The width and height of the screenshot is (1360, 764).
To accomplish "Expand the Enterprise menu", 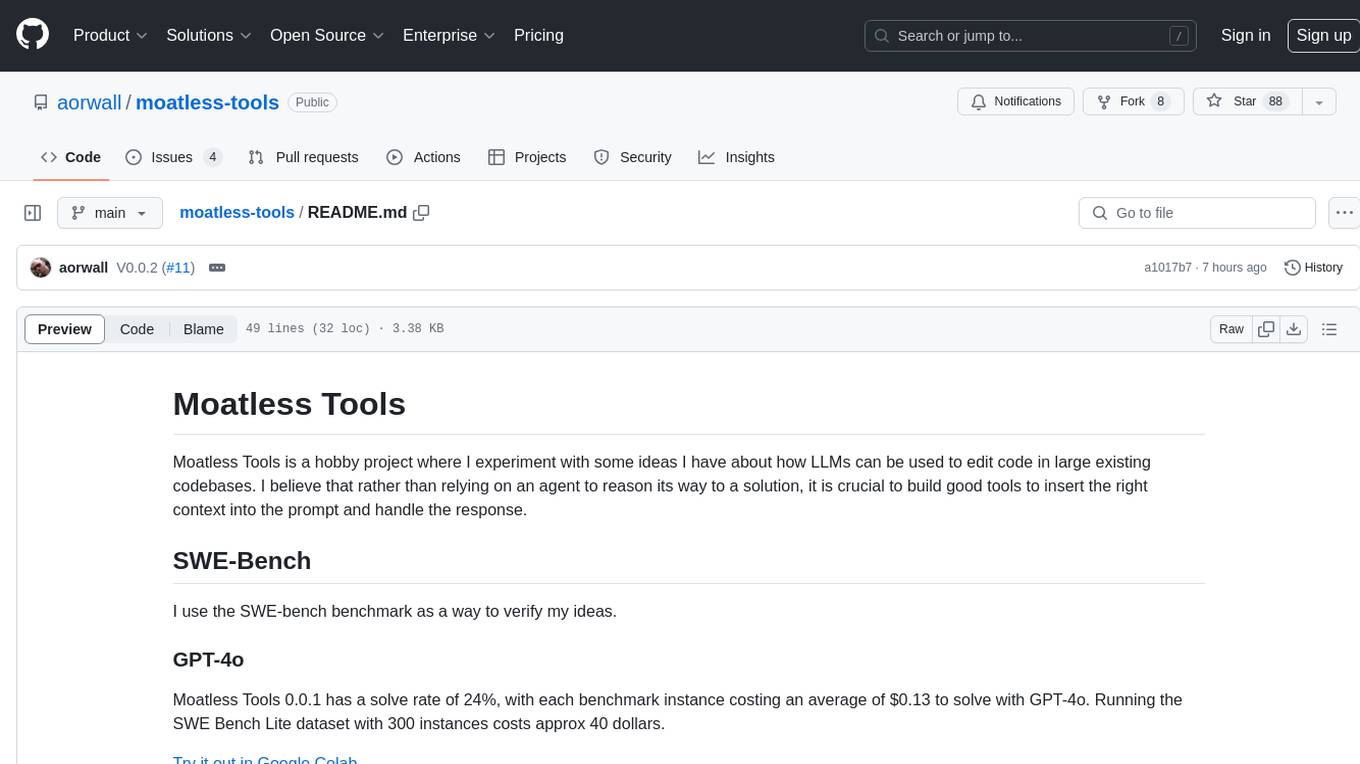I will [x=449, y=35].
